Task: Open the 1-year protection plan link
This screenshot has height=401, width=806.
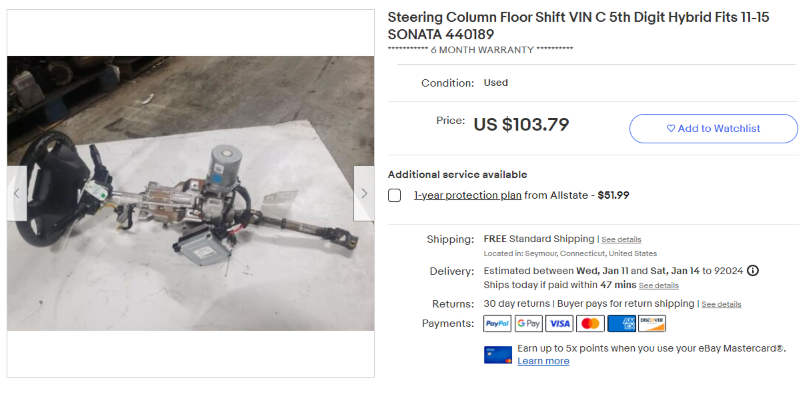Action: (x=467, y=195)
